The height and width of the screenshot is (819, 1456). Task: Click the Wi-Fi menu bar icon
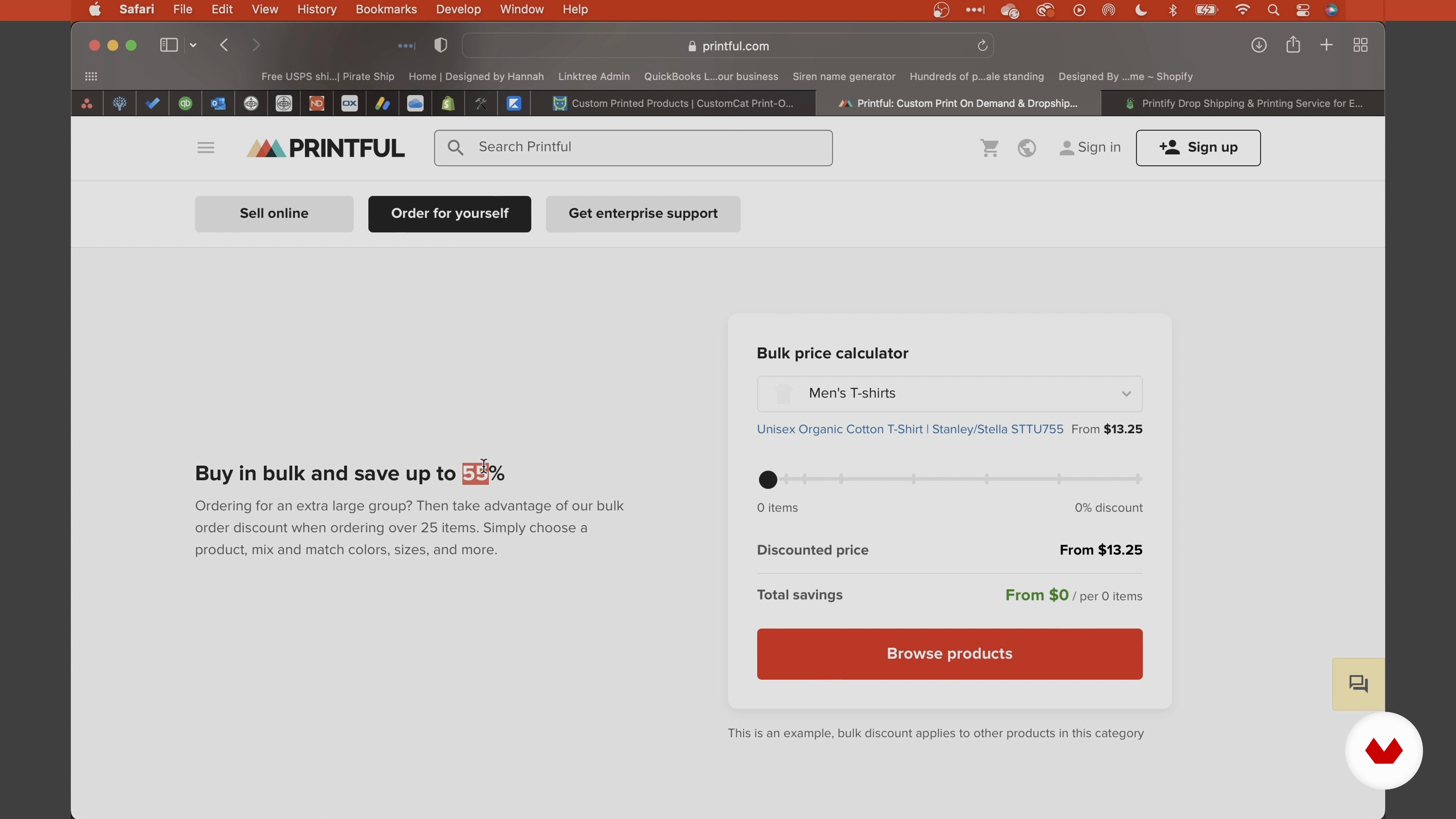(x=1243, y=10)
